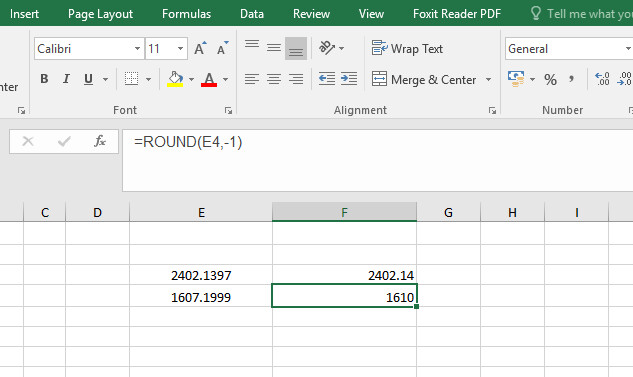Screen dimensions: 633x377
Task: Toggle the Bottom Align button
Action: [296, 48]
